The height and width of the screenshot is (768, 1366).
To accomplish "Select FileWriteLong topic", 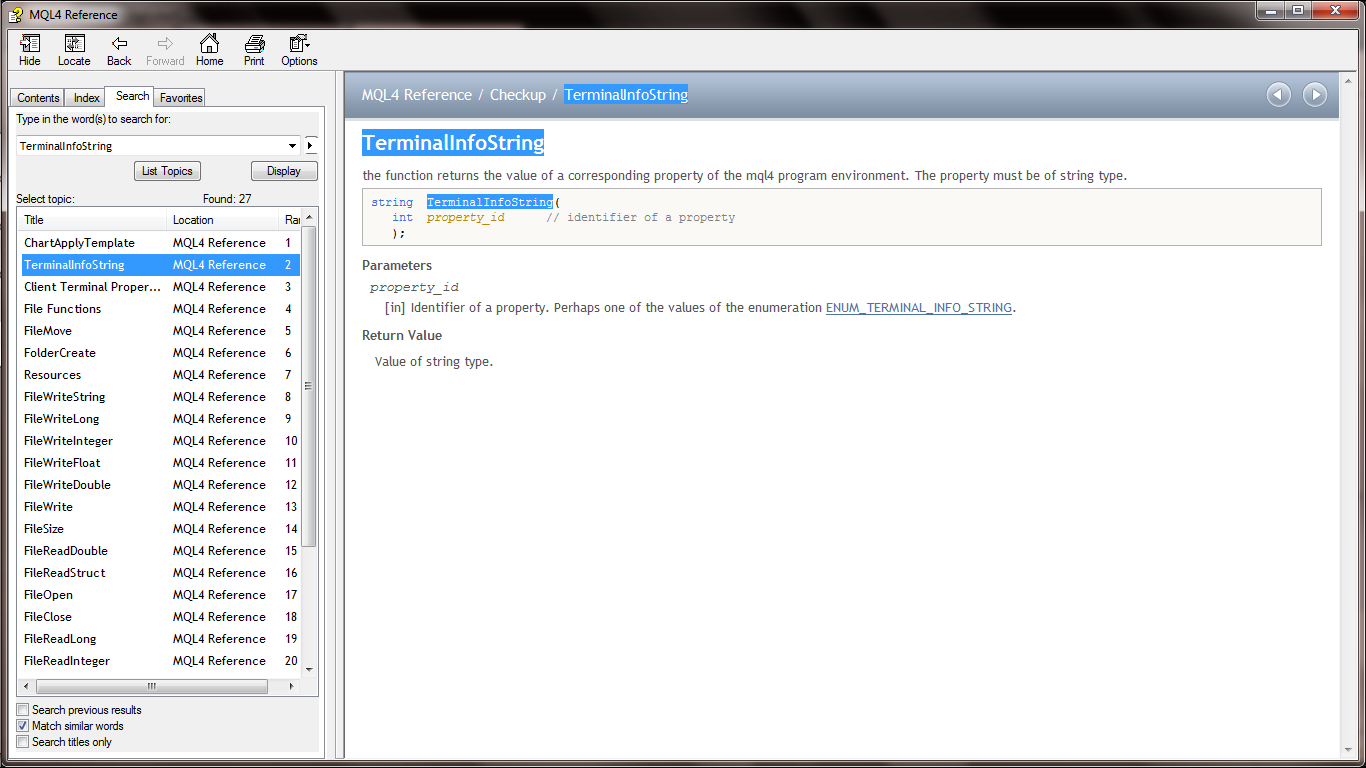I will pos(160,419).
